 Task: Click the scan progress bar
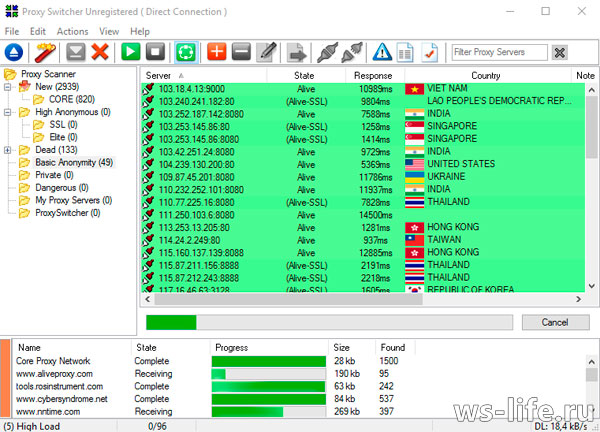point(329,323)
